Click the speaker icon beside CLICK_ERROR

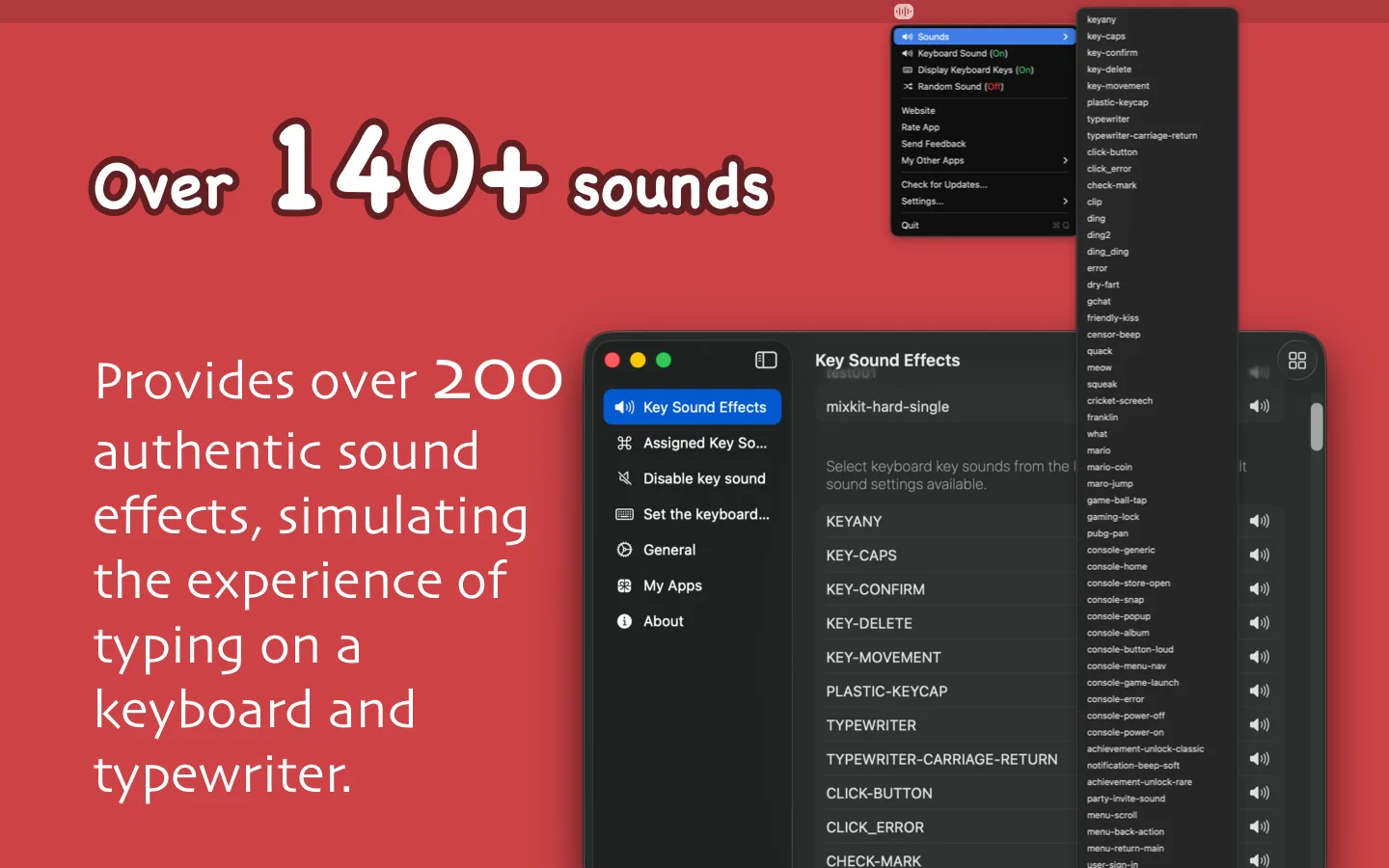click(1260, 827)
